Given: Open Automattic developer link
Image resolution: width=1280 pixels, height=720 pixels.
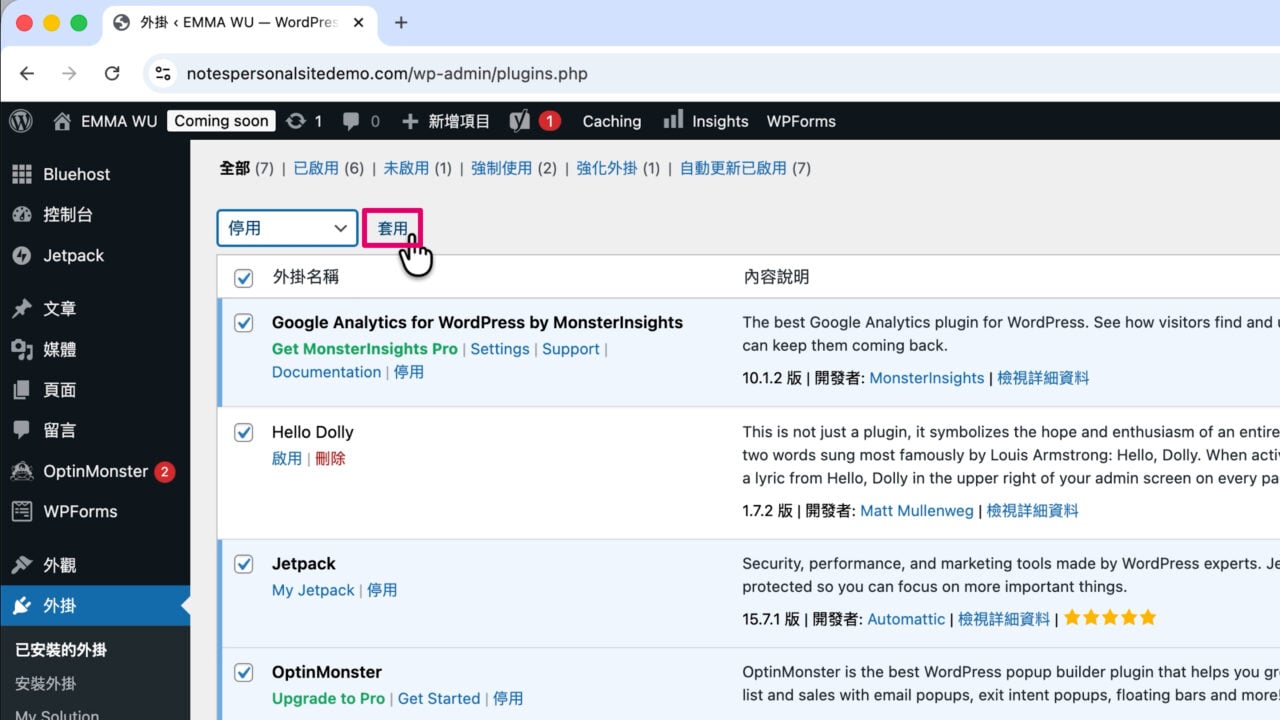Looking at the screenshot, I should coord(906,619).
